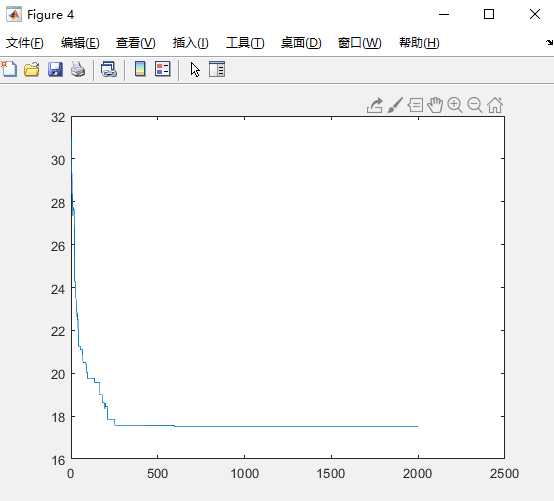Click the y-axis label 18
Viewport: 554px width, 501px height.
click(x=58, y=418)
